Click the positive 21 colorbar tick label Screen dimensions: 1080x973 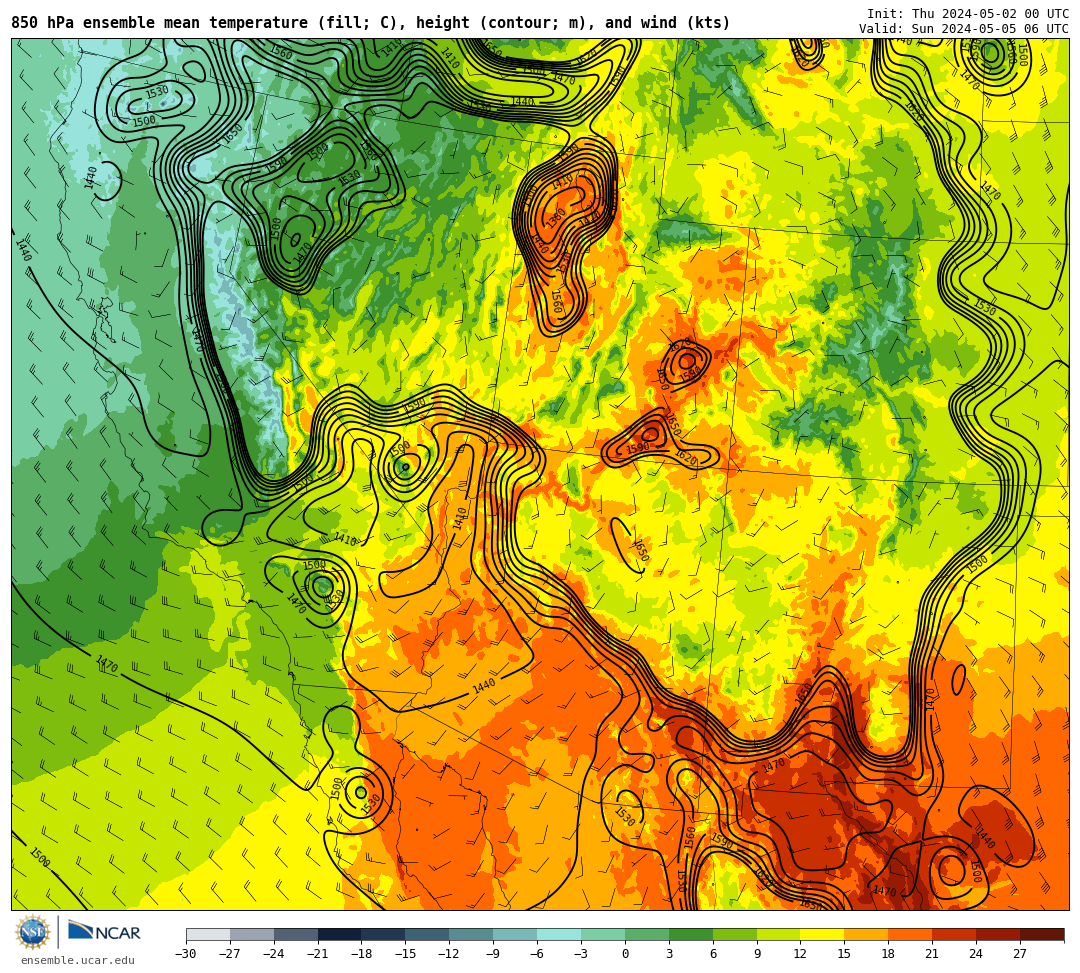(x=933, y=954)
